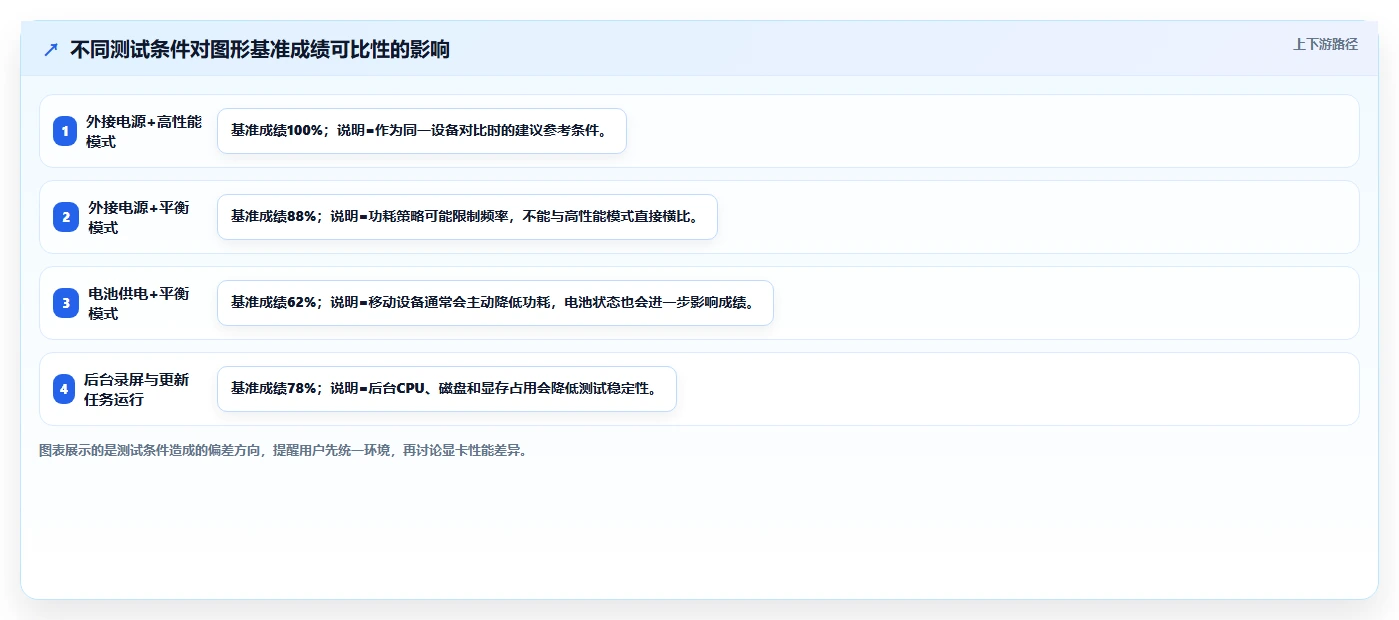
Task: Select step badge number 3
Action: [65, 303]
